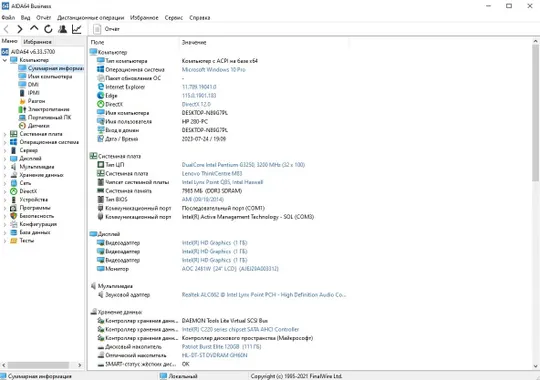Open the user management person icon

tap(62, 29)
